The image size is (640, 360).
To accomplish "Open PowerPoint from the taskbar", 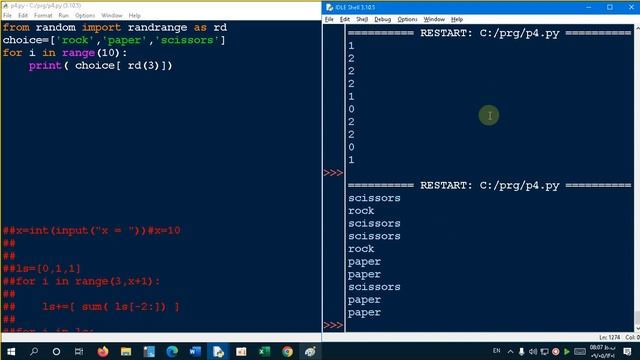I will pyautogui.click(x=241, y=351).
